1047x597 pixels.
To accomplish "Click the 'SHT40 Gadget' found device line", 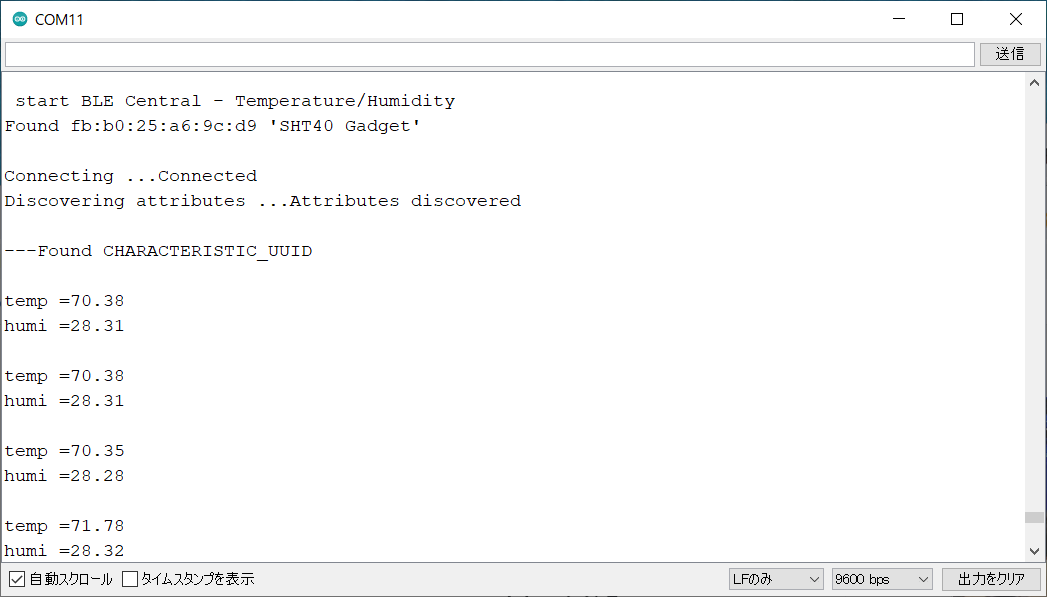I will click(x=213, y=126).
